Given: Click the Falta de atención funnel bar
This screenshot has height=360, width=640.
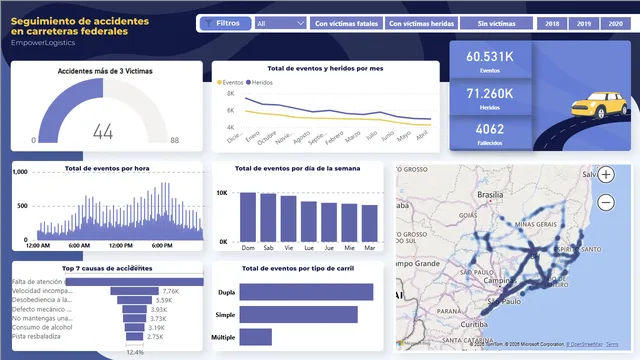Looking at the screenshot, I should click(135, 282).
